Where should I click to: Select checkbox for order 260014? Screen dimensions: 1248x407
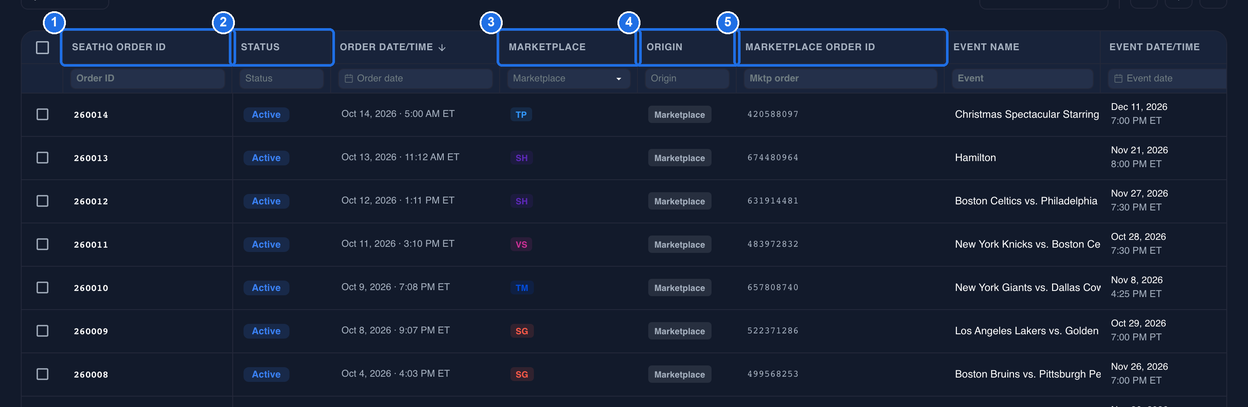pos(42,114)
